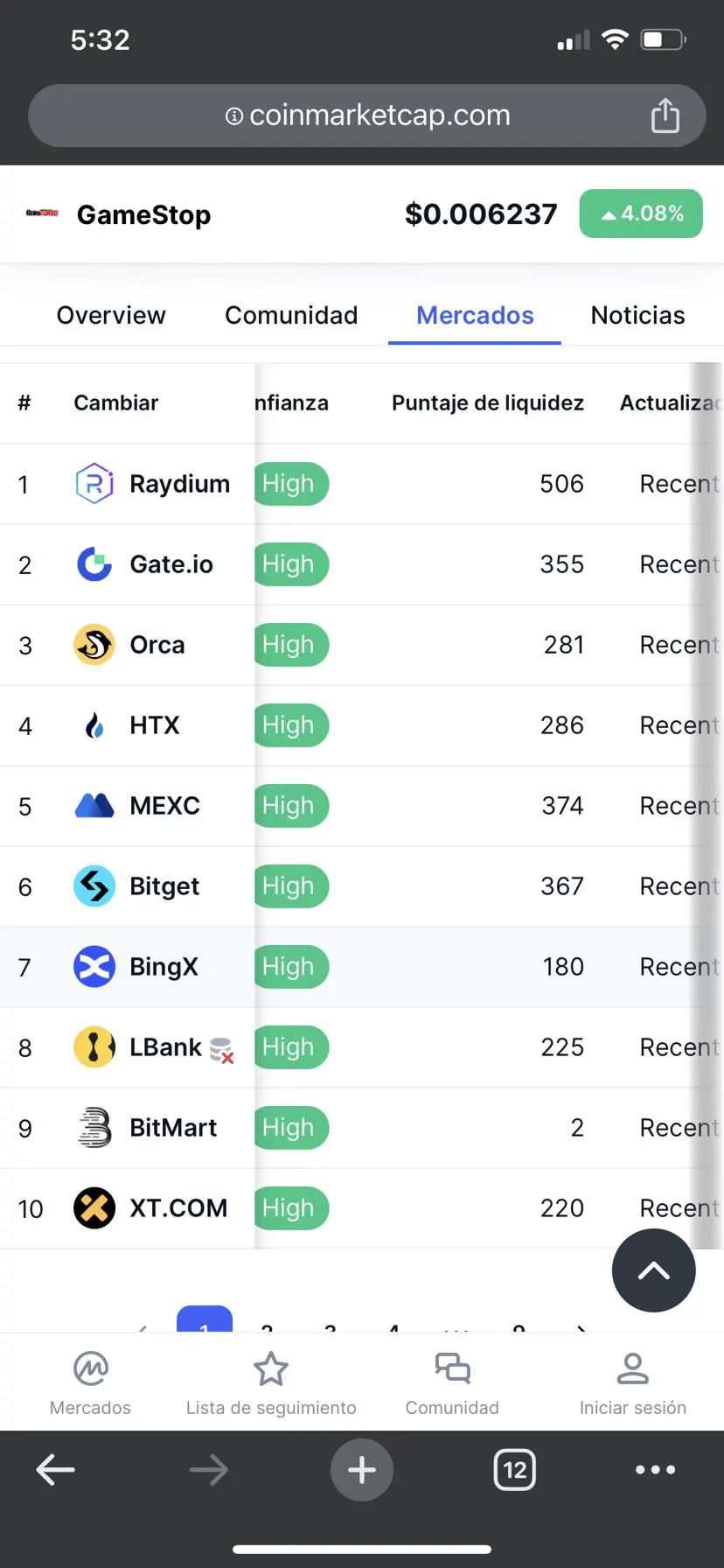Tap Iniciar sesión in bottom navigation
Screen dimensions: 724x1568
point(632,1383)
